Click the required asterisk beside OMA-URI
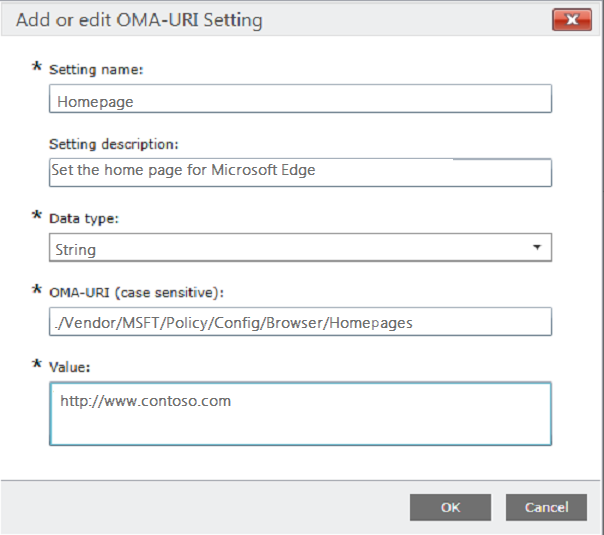 [38, 290]
